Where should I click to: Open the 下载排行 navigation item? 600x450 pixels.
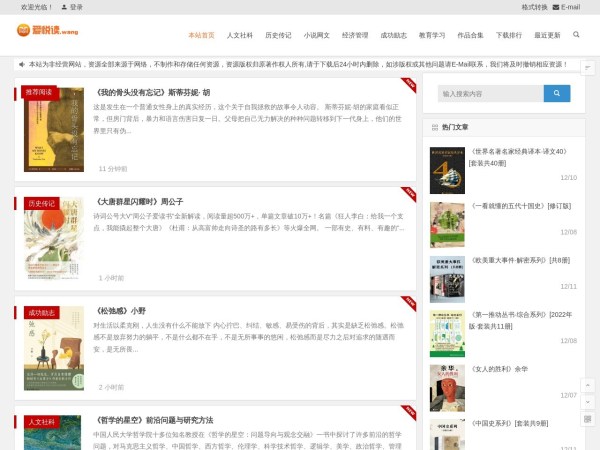click(x=509, y=35)
